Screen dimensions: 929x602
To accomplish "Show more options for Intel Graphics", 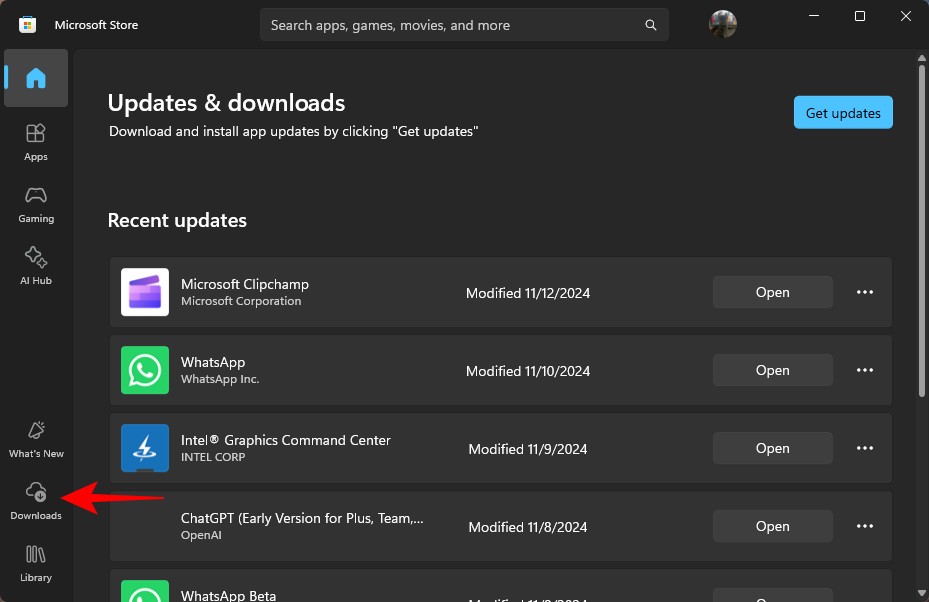I will coord(865,449).
